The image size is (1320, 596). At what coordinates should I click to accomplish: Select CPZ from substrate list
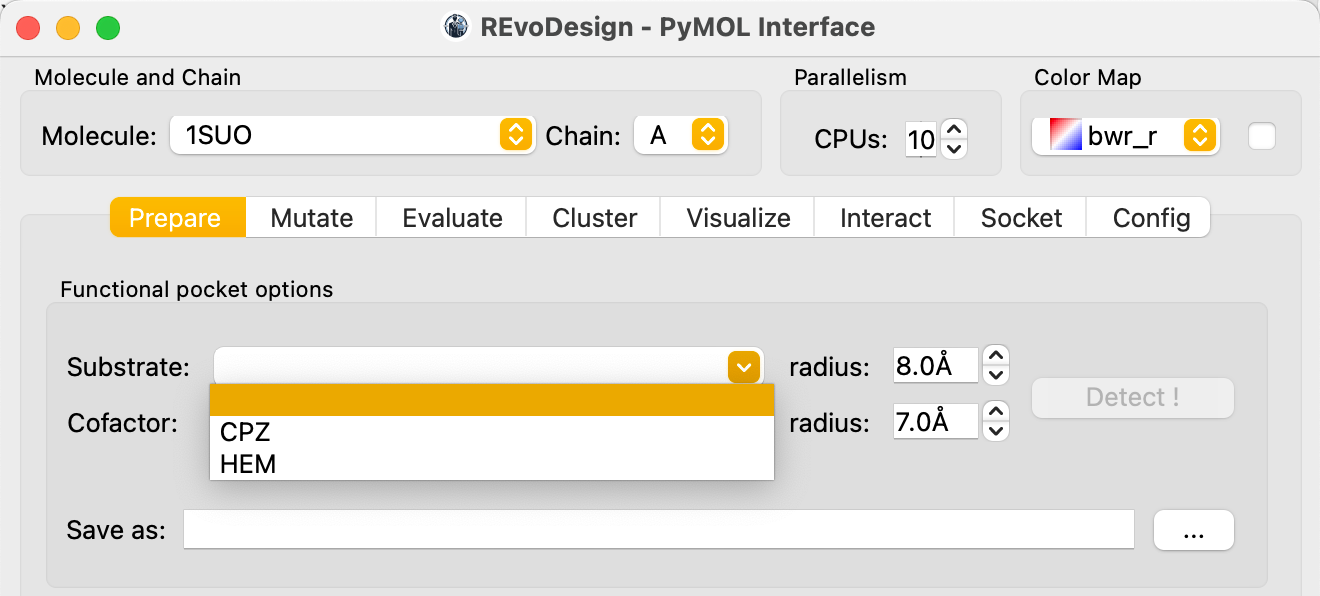(492, 432)
